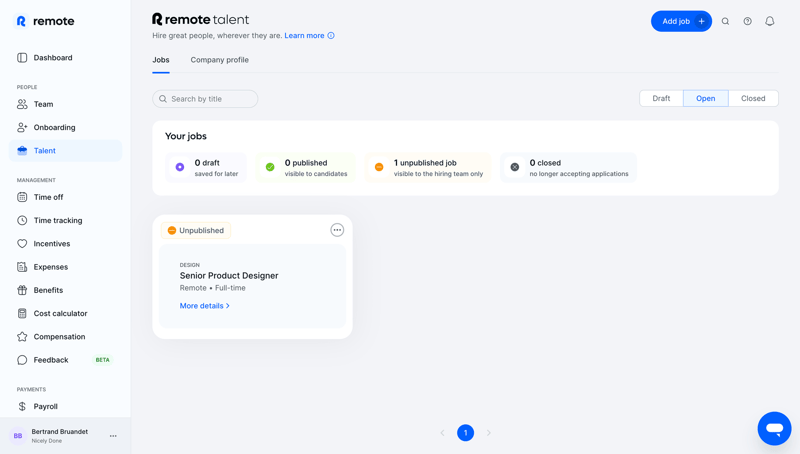Click the Remote logo in sidebar
The image size is (800, 454).
coord(45,21)
